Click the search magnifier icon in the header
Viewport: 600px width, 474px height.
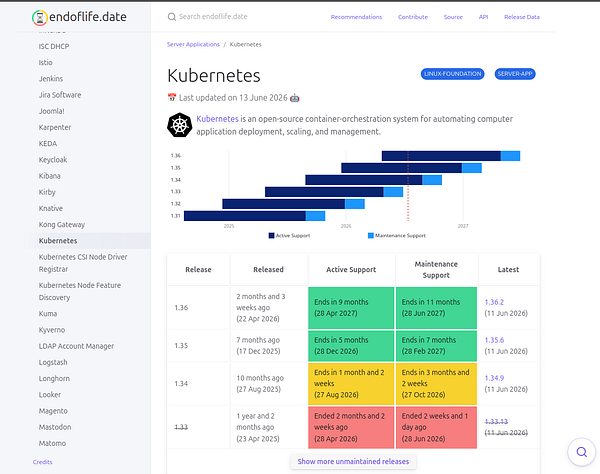(x=172, y=17)
